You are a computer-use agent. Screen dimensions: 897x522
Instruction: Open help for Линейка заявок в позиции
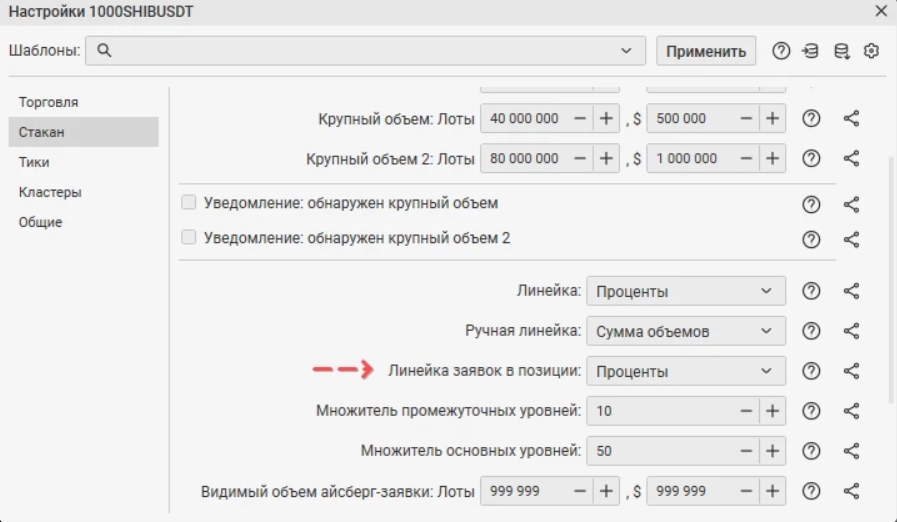pyautogui.click(x=811, y=371)
